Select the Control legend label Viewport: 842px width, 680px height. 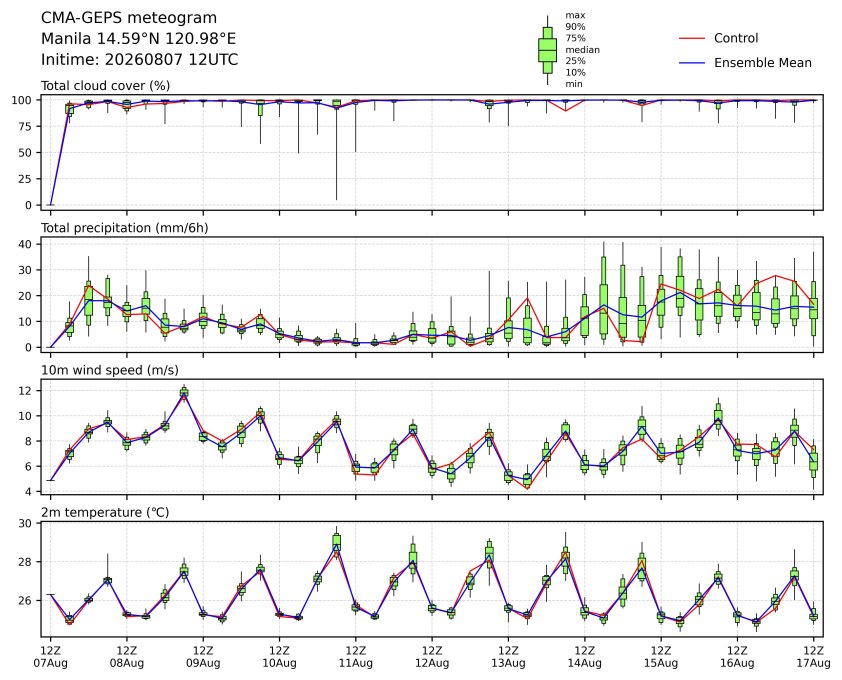(736, 38)
